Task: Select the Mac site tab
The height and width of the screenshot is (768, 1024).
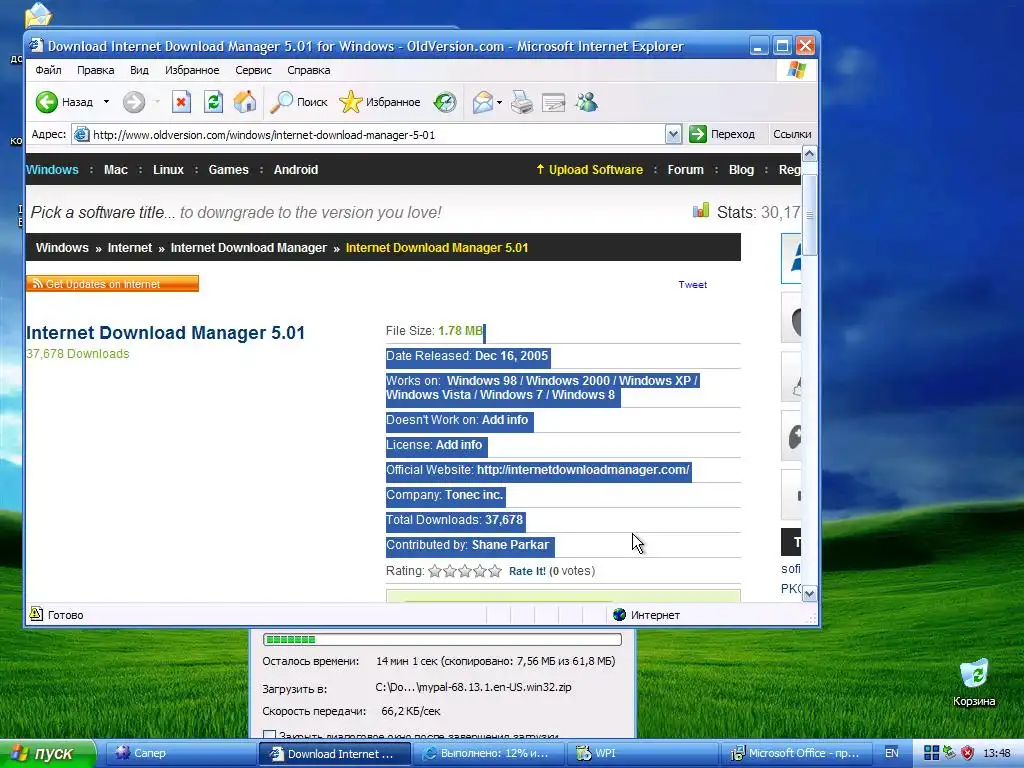Action: click(x=116, y=170)
